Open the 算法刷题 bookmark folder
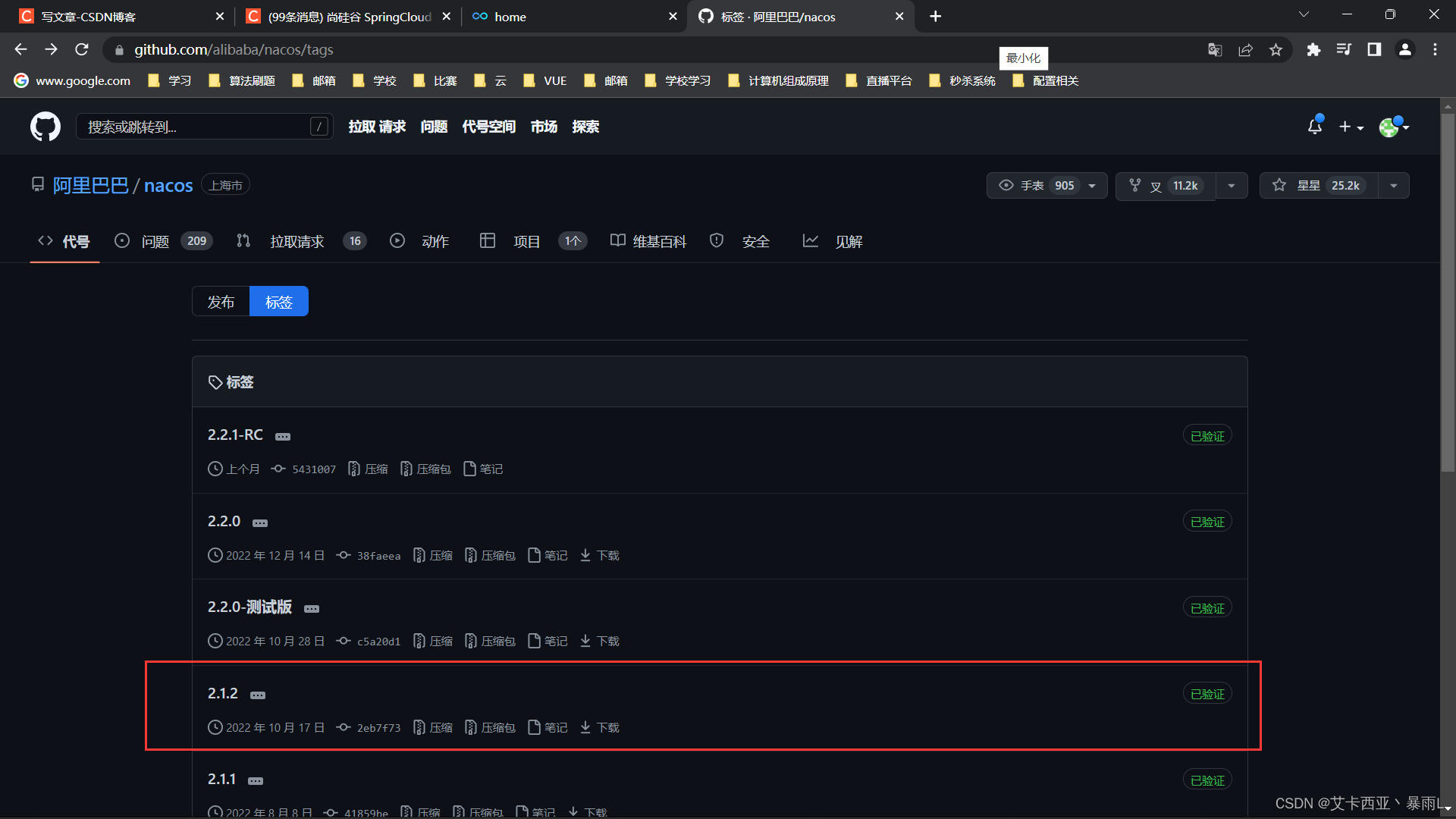Viewport: 1456px width, 819px height. [x=243, y=81]
